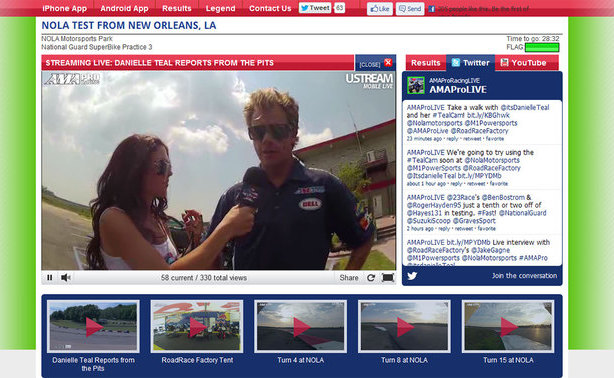Screen dimensions: 614x378
Task: Click the #TealCam hashtag in second tweet
Action: point(423,160)
